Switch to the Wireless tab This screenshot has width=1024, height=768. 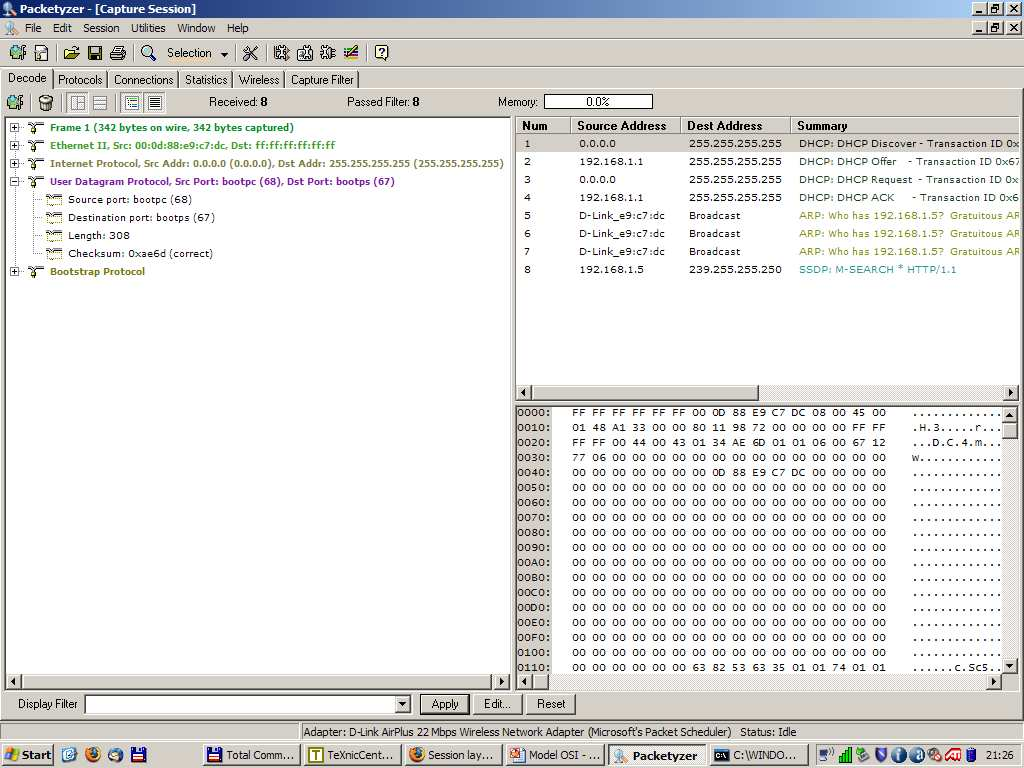click(259, 80)
